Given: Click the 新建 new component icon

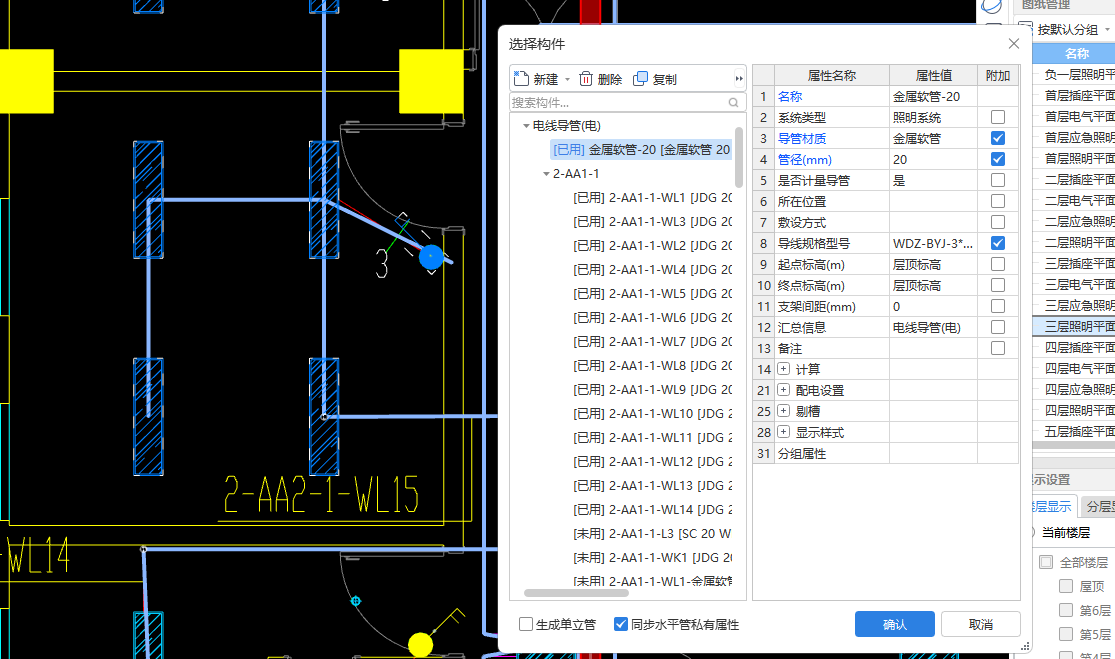Looking at the screenshot, I should [521, 78].
